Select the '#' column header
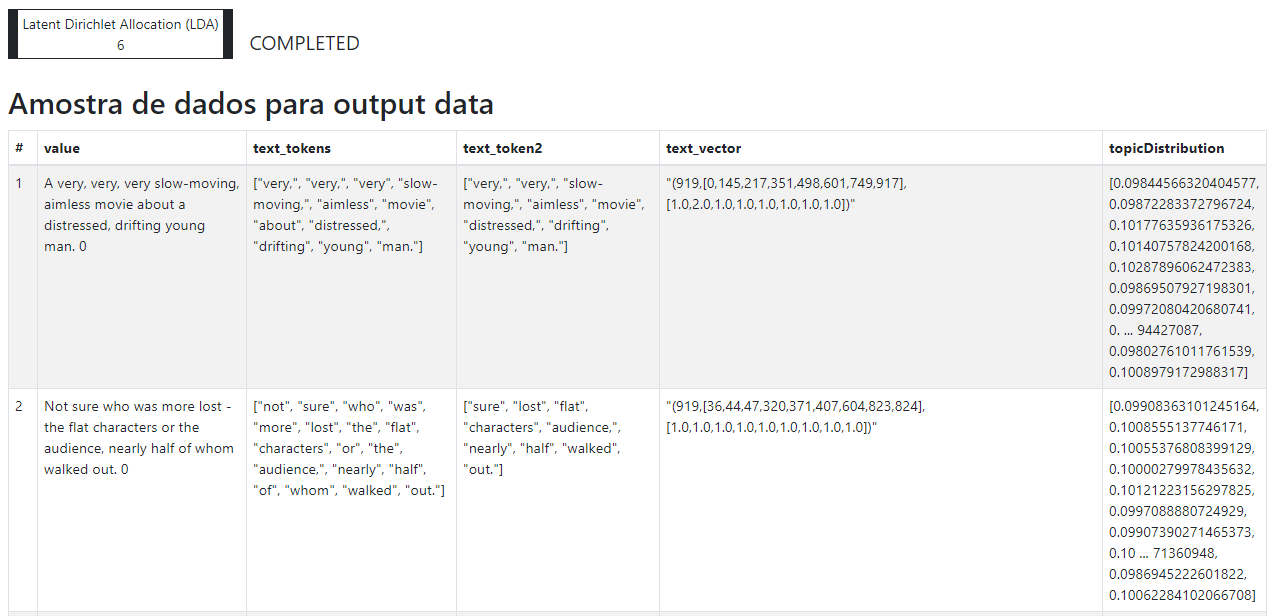The width and height of the screenshot is (1271, 616). (x=22, y=148)
